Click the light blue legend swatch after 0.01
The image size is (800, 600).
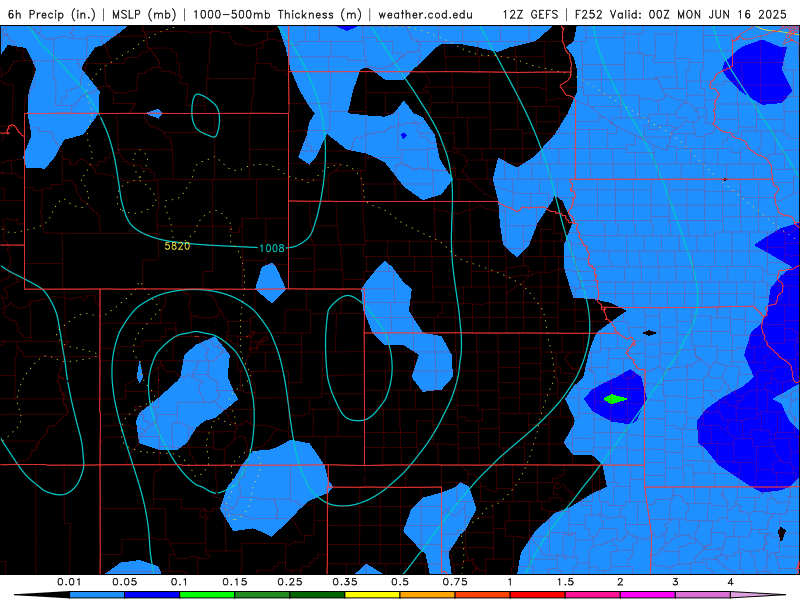point(96,595)
